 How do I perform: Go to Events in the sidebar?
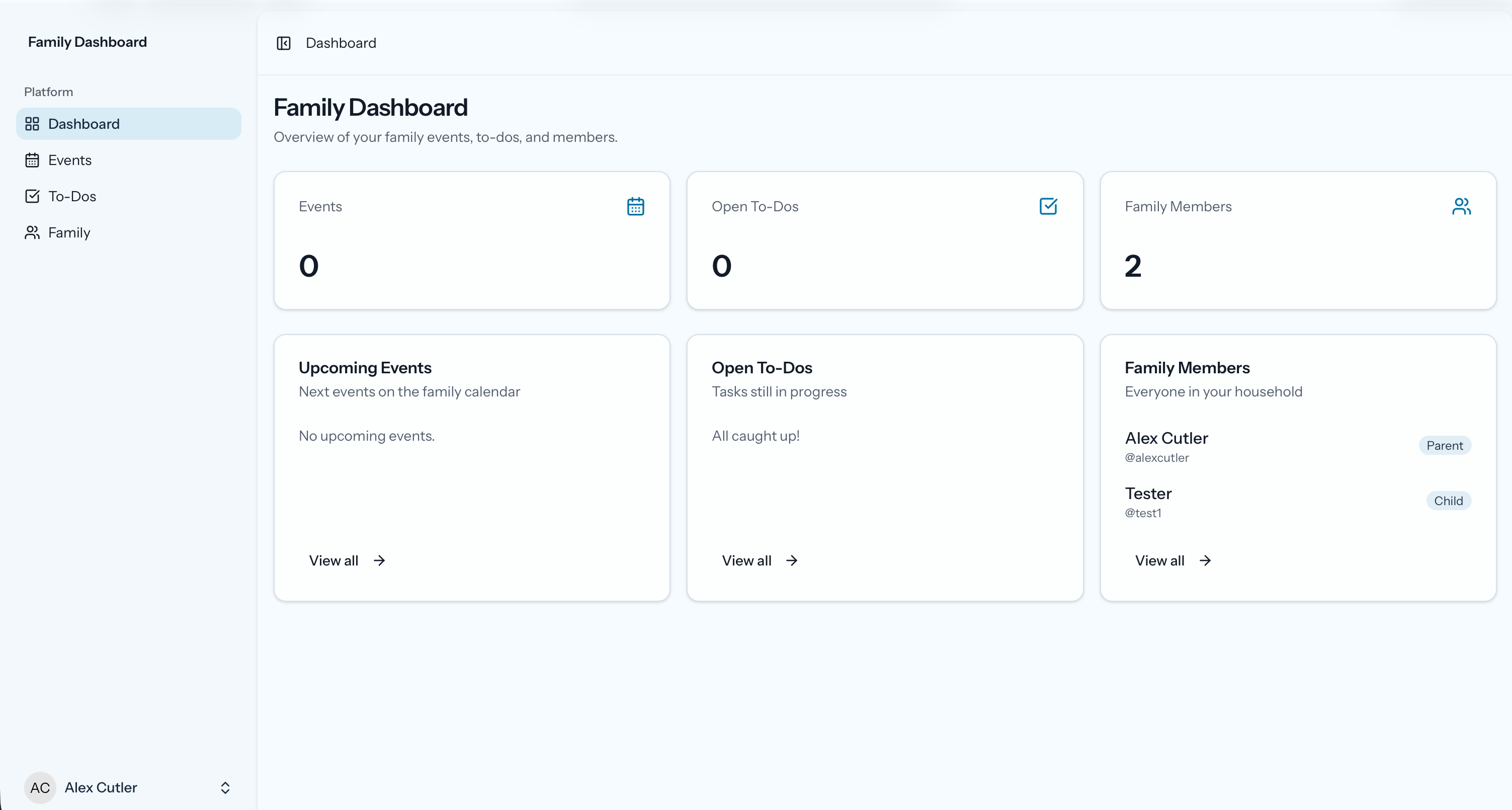pyautogui.click(x=129, y=160)
